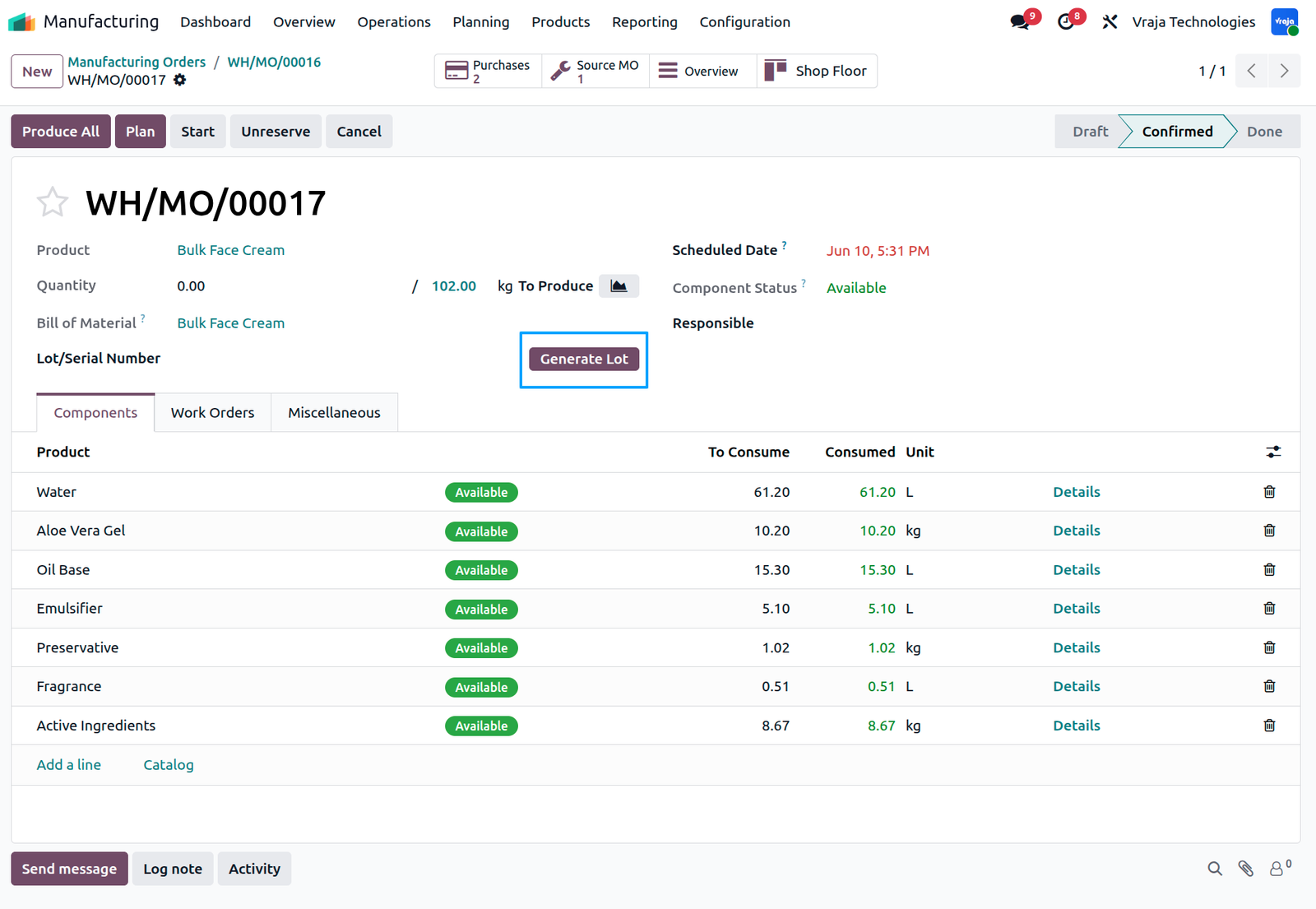Open the Planning menu

pyautogui.click(x=481, y=22)
